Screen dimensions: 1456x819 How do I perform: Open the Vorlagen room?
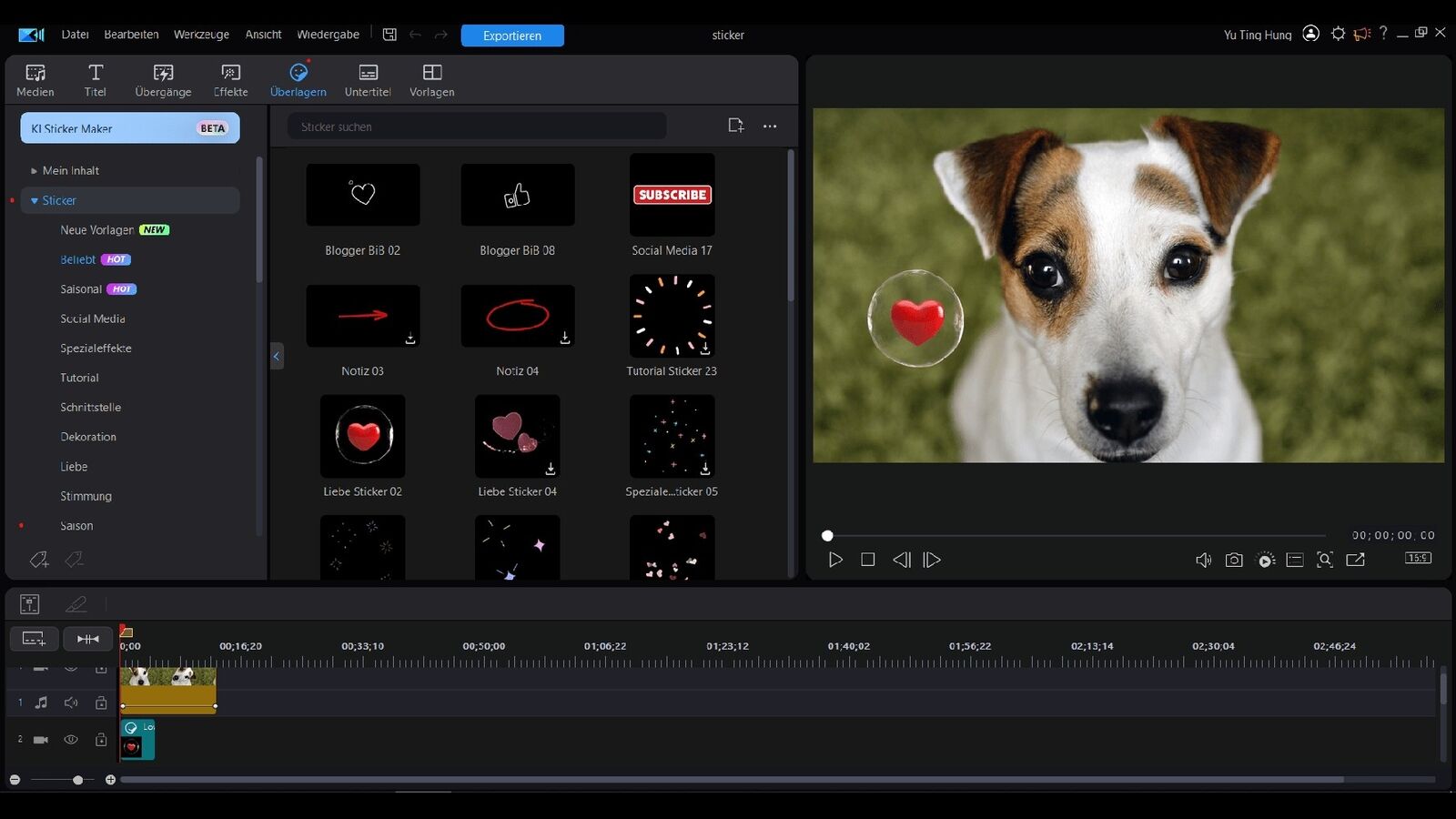tap(432, 80)
